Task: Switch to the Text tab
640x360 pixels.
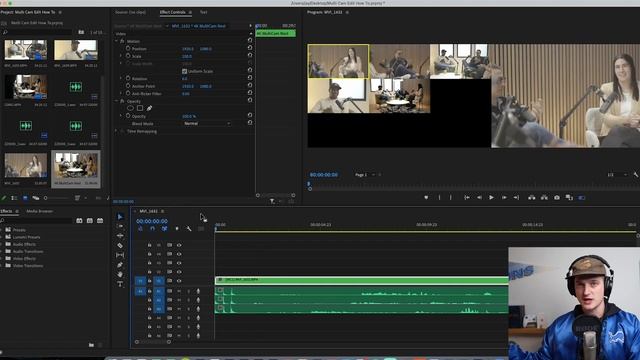Action: click(203, 12)
